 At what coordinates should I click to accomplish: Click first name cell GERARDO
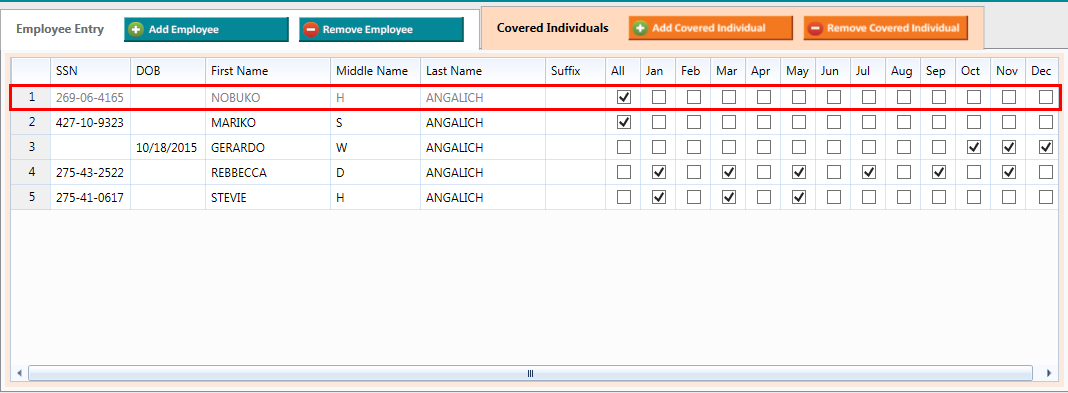coord(268,147)
